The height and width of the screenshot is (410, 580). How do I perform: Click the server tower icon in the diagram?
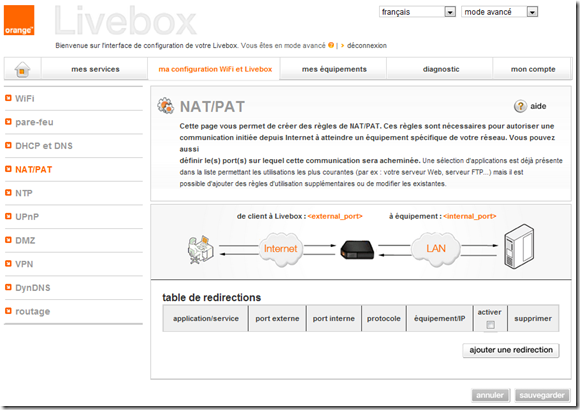(x=519, y=246)
